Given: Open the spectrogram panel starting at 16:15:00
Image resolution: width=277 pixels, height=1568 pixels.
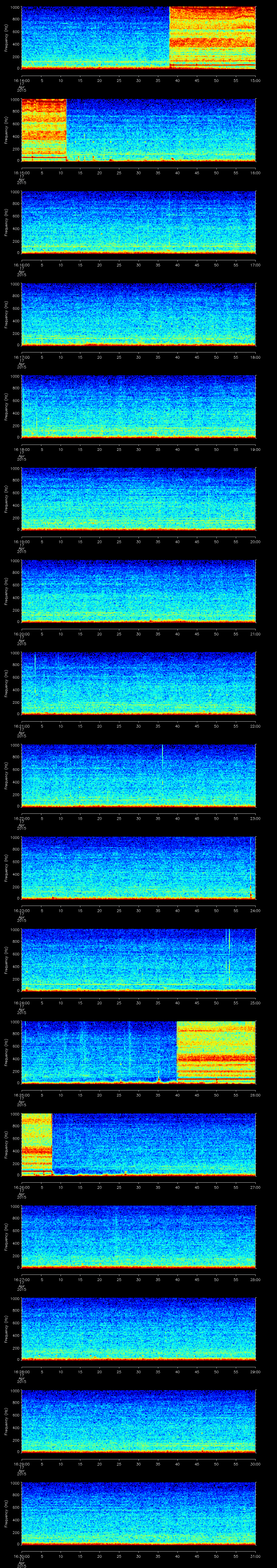Looking at the screenshot, I should pyautogui.click(x=138, y=130).
